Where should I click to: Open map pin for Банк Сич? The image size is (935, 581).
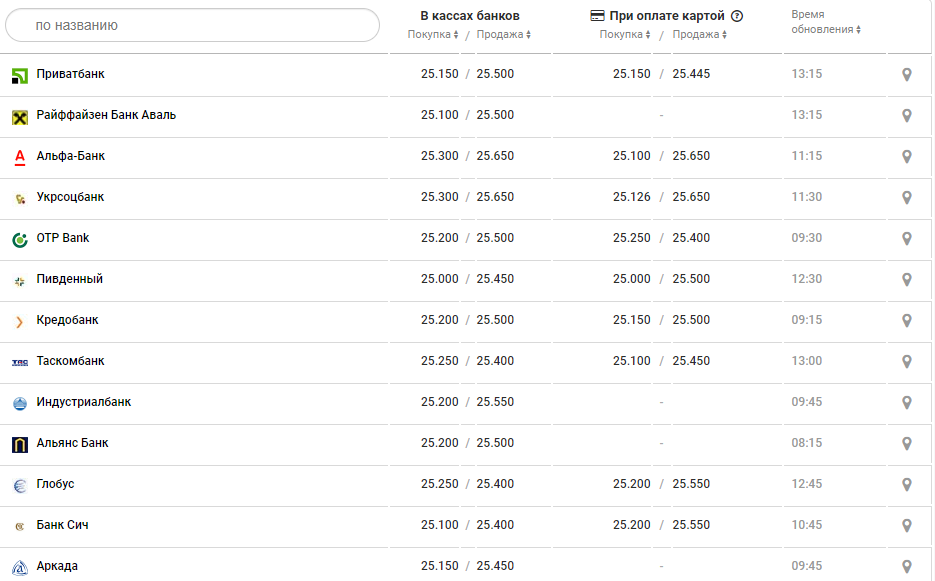click(907, 526)
